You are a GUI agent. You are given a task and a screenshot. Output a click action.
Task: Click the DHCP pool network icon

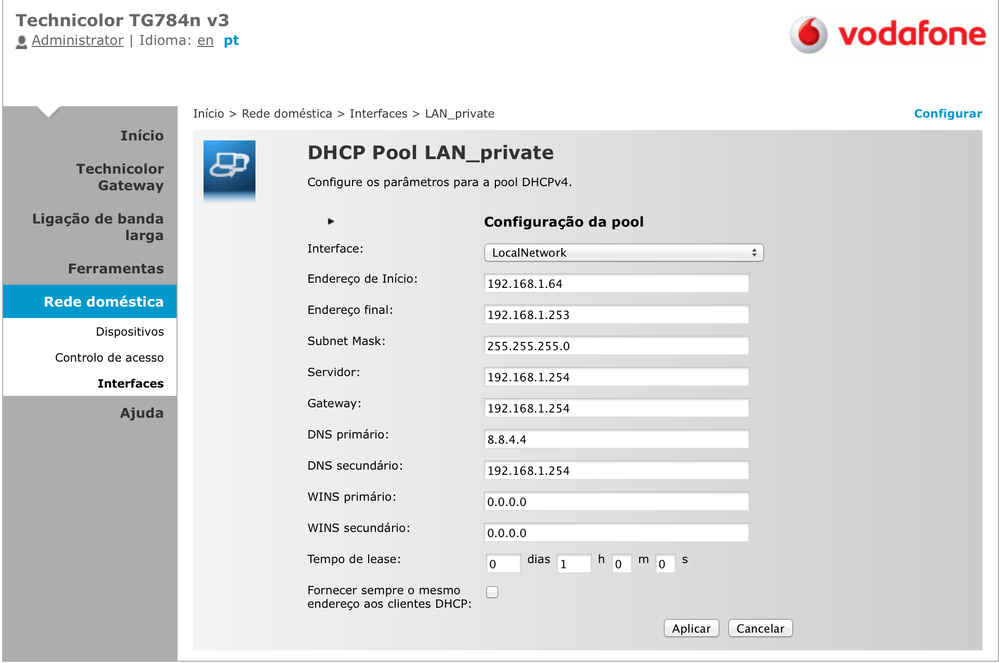[229, 166]
